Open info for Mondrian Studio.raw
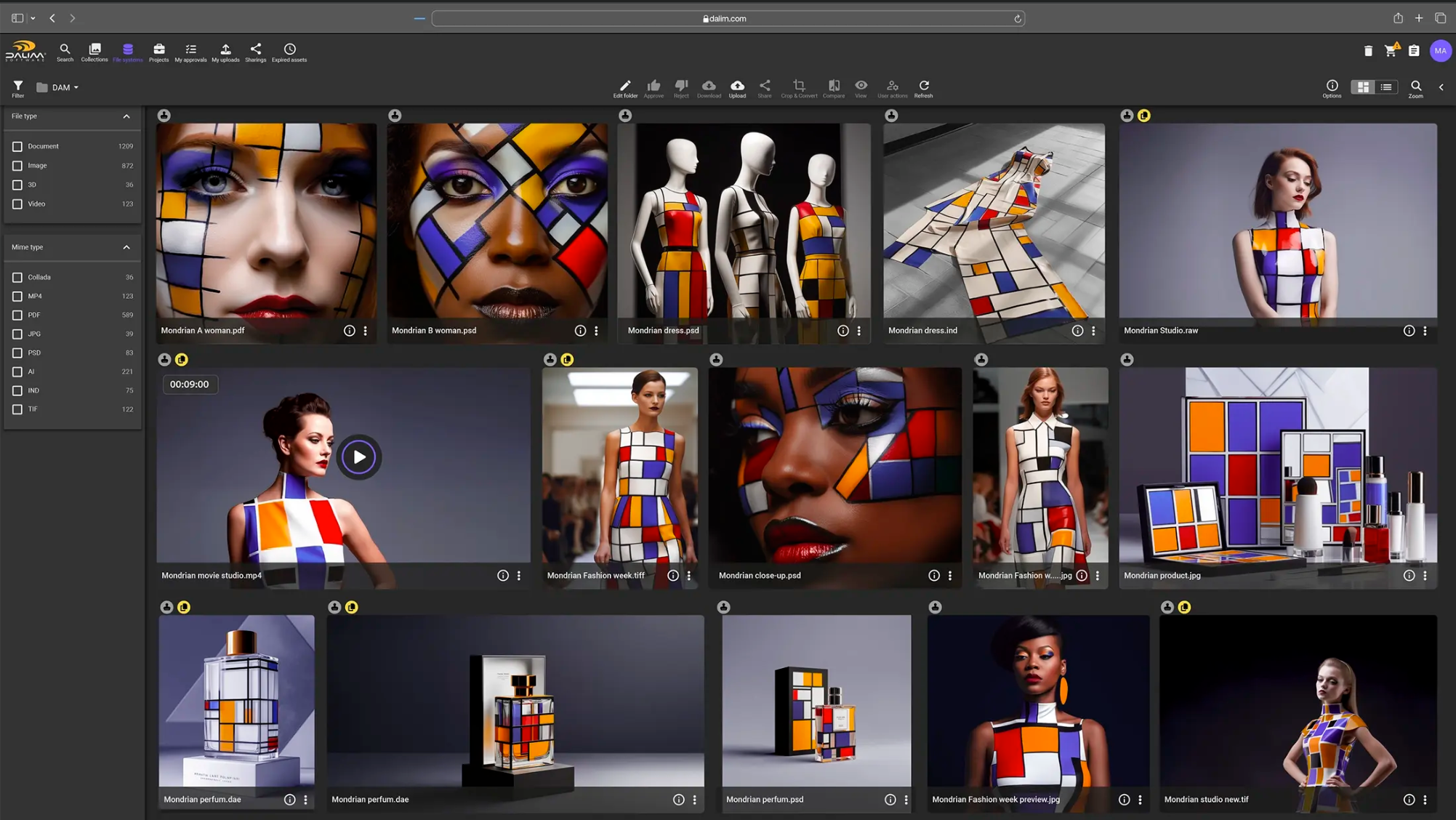Image resolution: width=1456 pixels, height=820 pixels. pos(1408,331)
